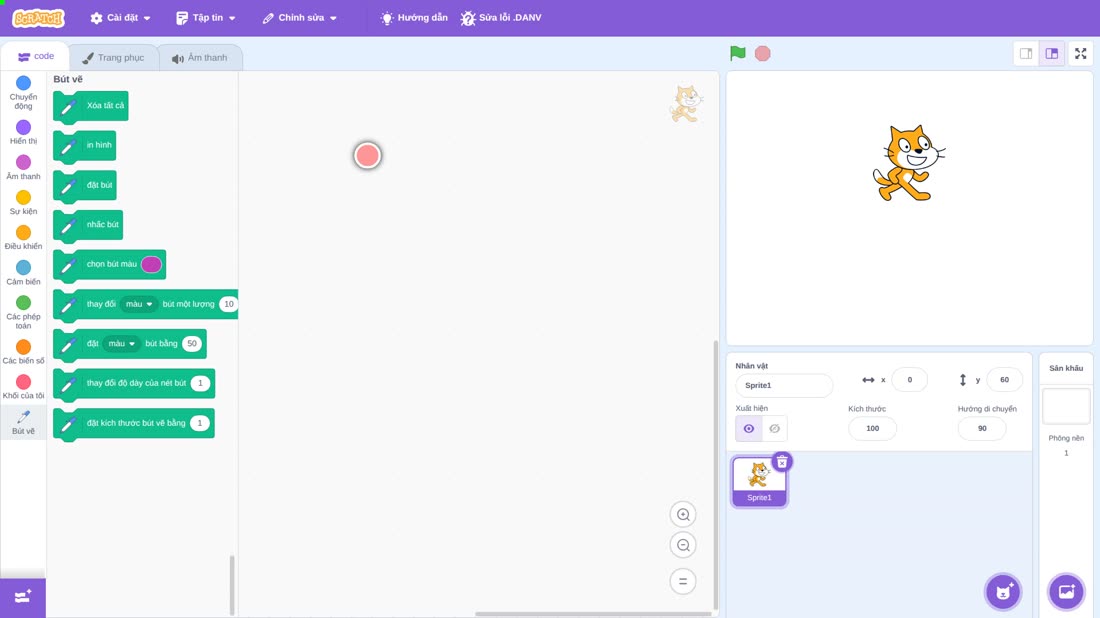Click the Kích thước size field

872,429
